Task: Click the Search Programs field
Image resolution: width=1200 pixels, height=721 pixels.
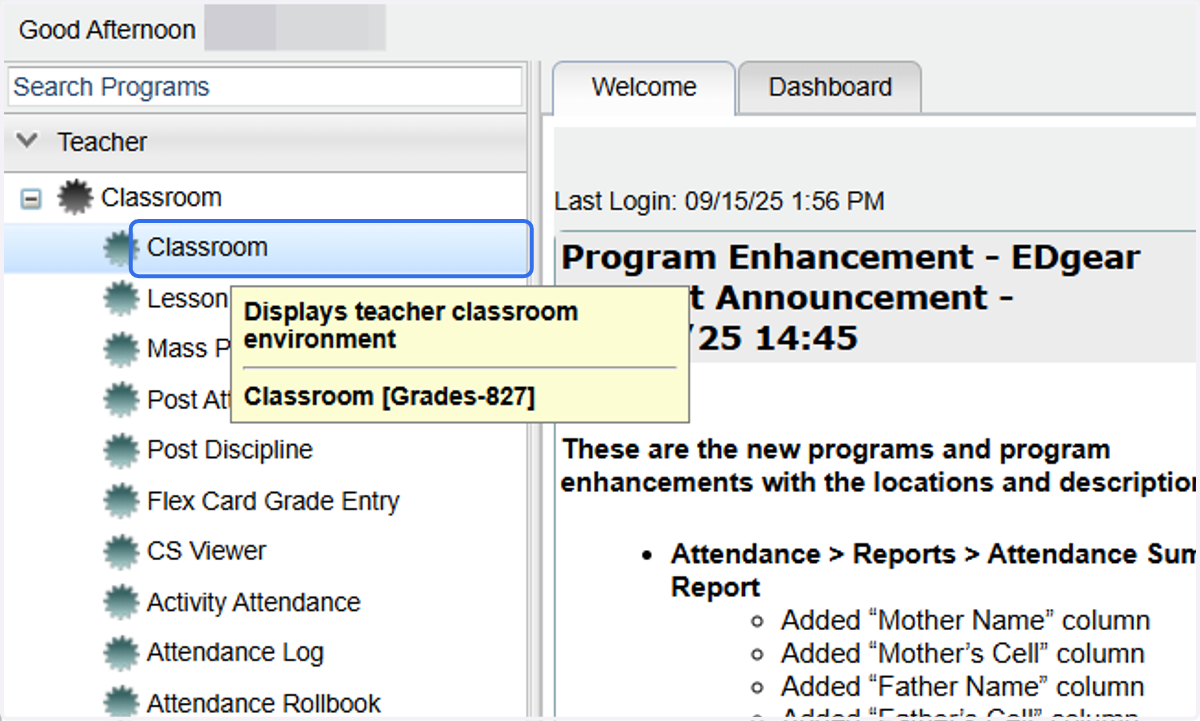Action: pos(265,87)
